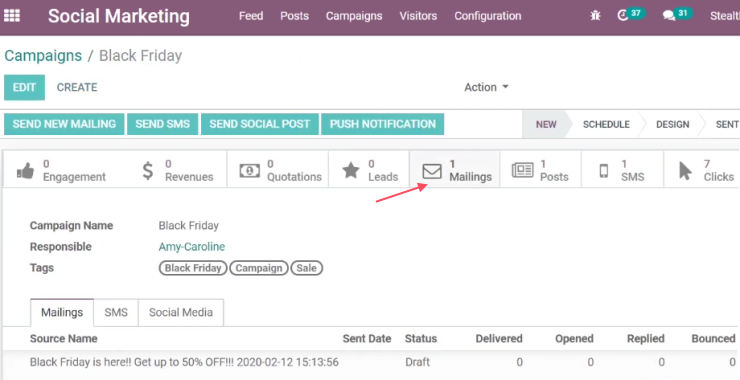The width and height of the screenshot is (740, 380).
Task: Open the Feed menu
Action: 251,16
